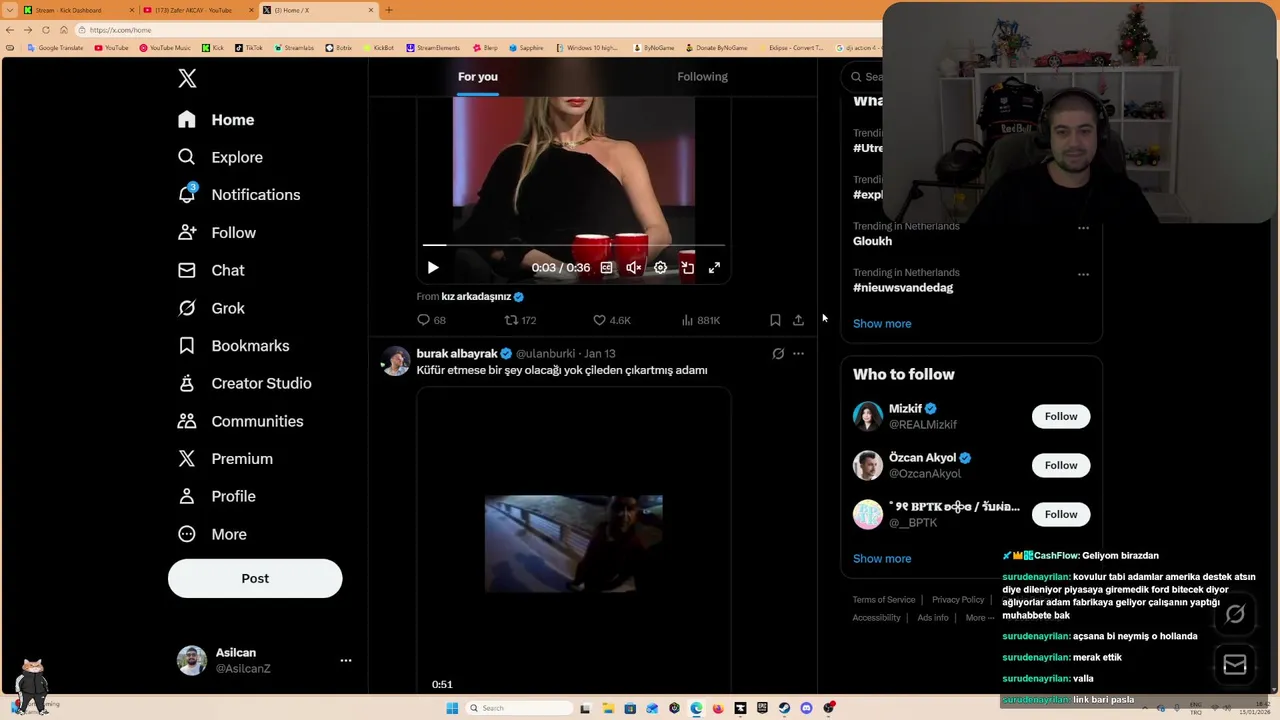This screenshot has width=1280, height=720.
Task: Expand the More menu in the sidebar
Action: (211, 534)
